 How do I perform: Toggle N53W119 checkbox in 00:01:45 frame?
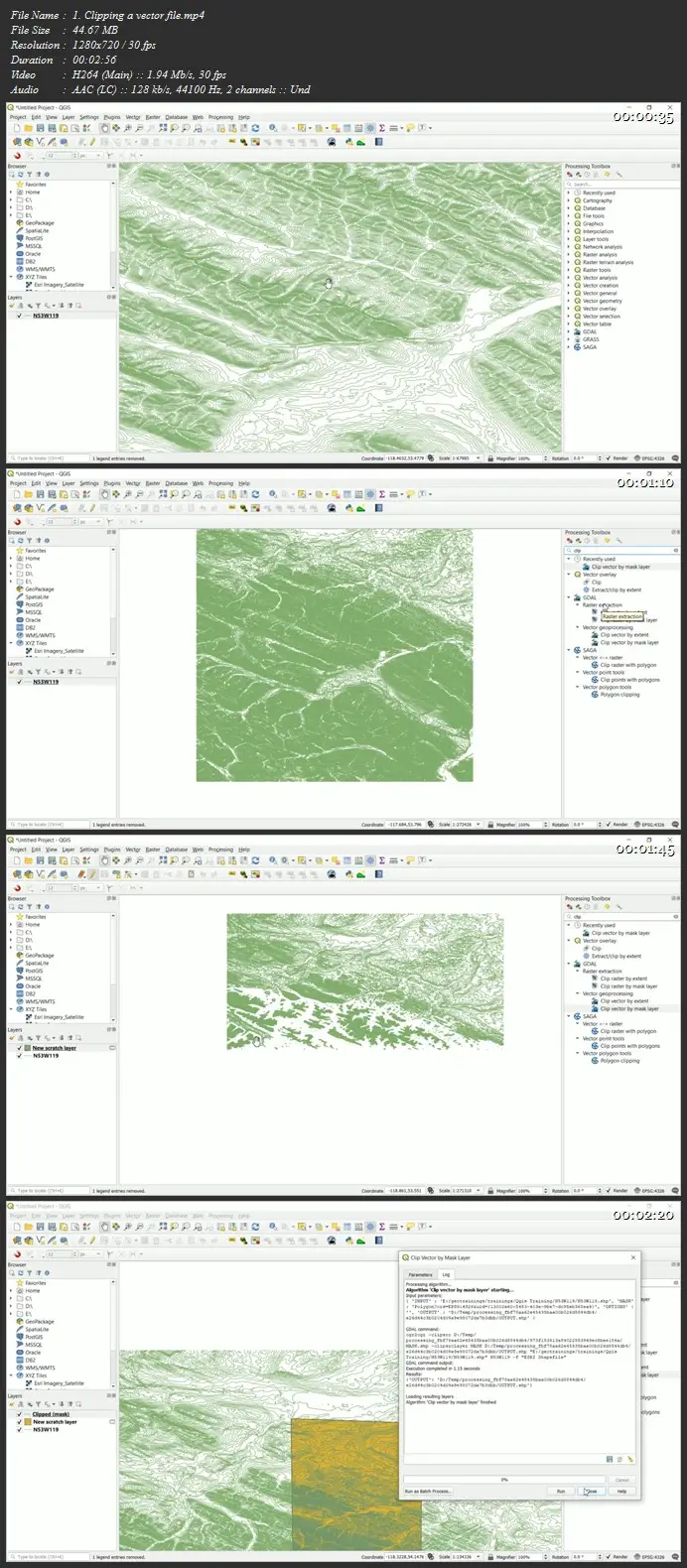pos(20,1056)
